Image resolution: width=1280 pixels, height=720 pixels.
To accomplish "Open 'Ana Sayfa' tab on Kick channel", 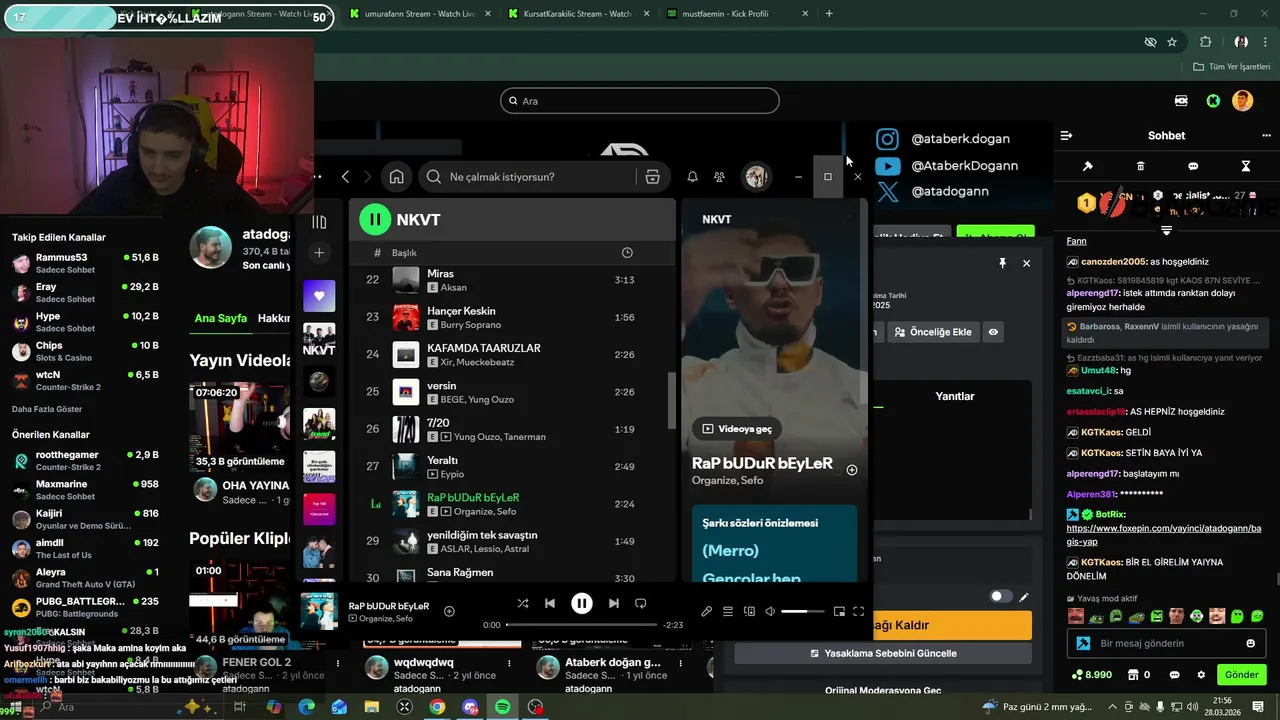I will pyautogui.click(x=220, y=318).
